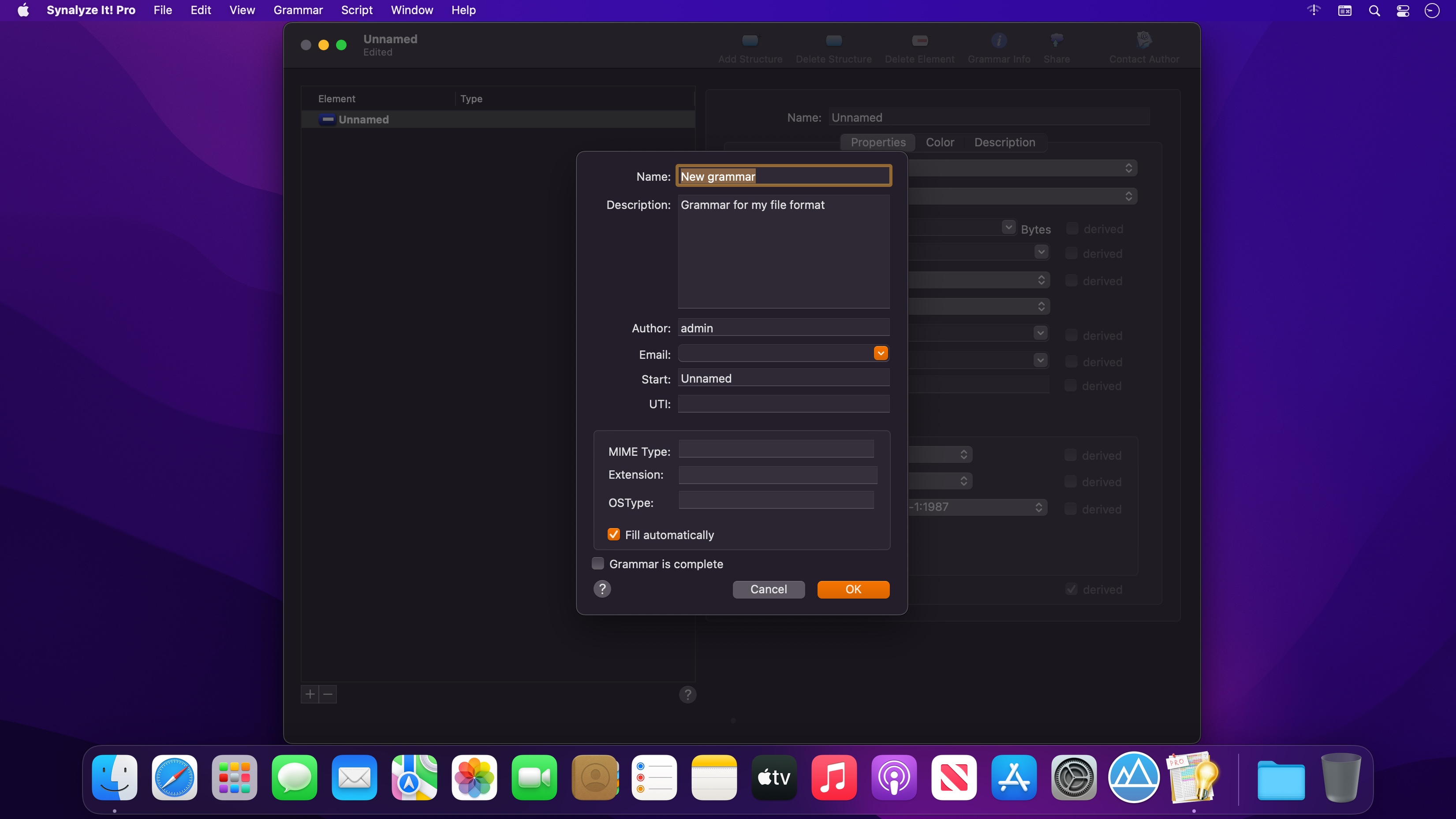The height and width of the screenshot is (819, 1456).
Task: Uncheck the Fill automatically checkbox
Action: tap(613, 535)
